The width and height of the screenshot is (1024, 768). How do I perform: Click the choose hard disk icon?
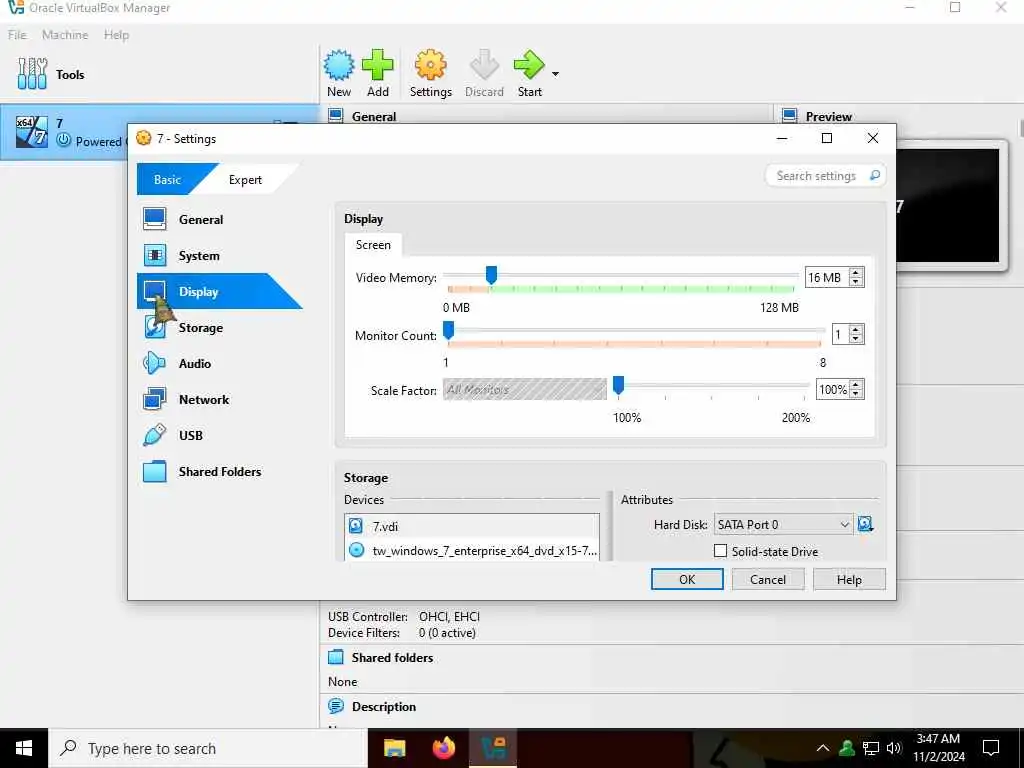click(865, 524)
